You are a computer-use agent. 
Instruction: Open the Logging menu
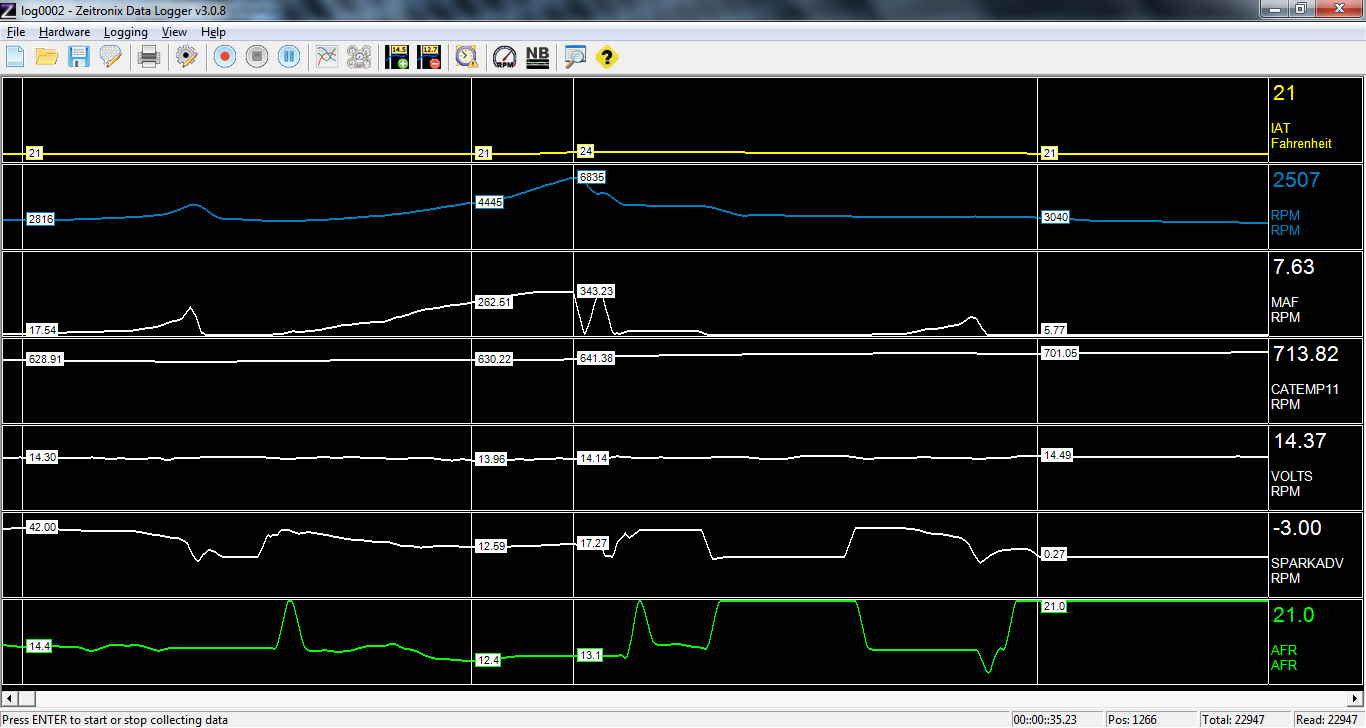point(126,32)
